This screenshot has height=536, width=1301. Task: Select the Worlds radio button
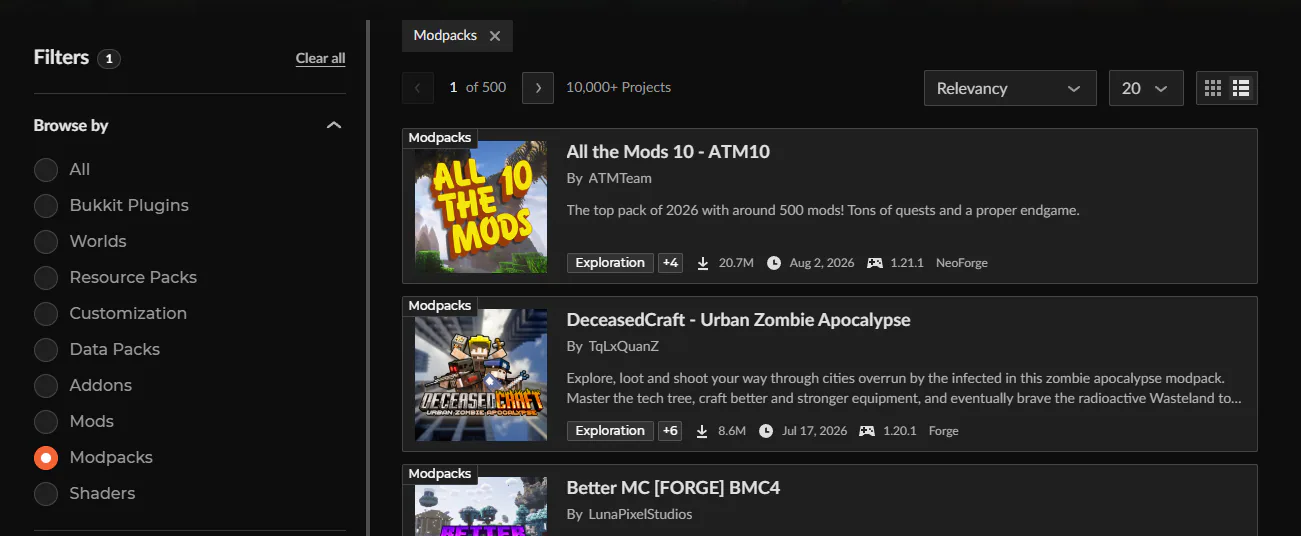coord(46,242)
